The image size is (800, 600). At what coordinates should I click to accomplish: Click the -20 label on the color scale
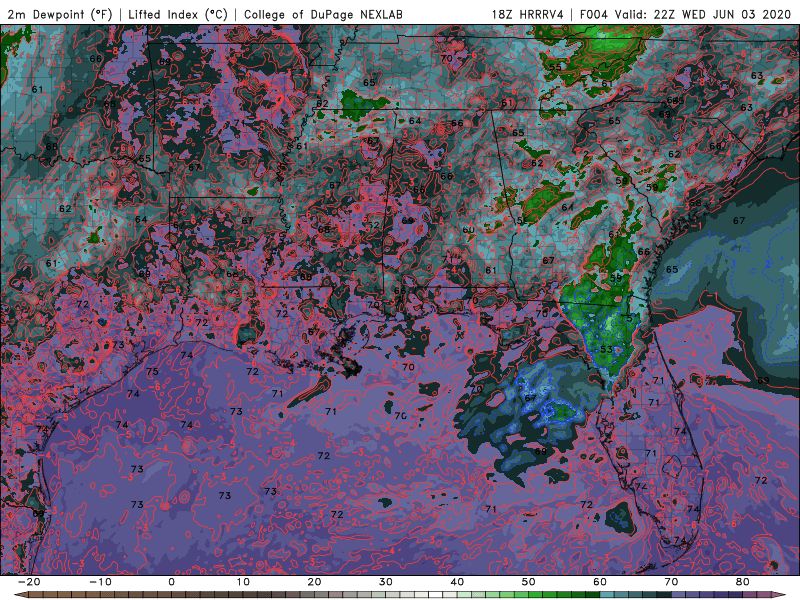29,582
